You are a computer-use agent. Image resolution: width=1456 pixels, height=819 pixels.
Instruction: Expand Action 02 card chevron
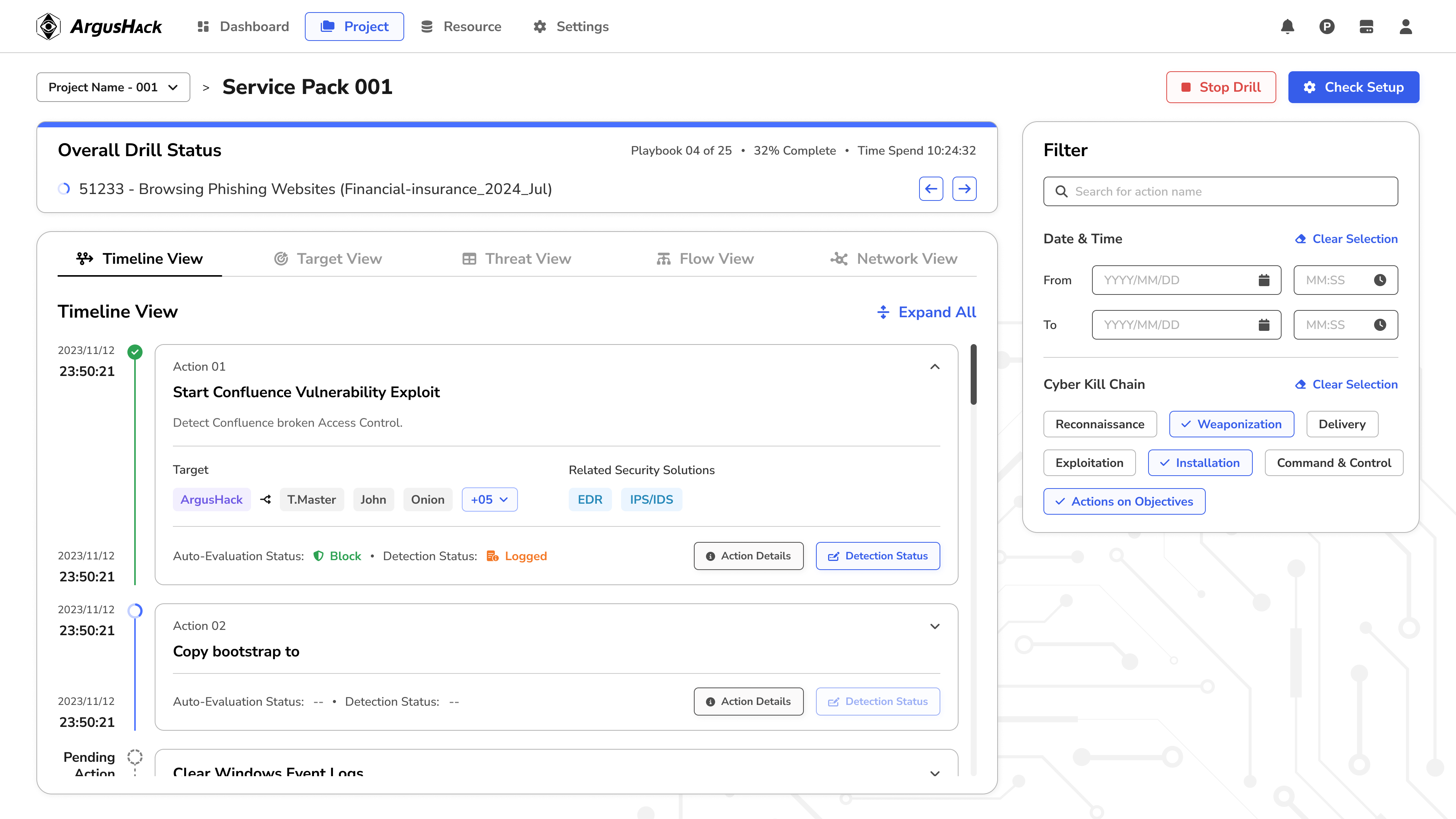935,626
